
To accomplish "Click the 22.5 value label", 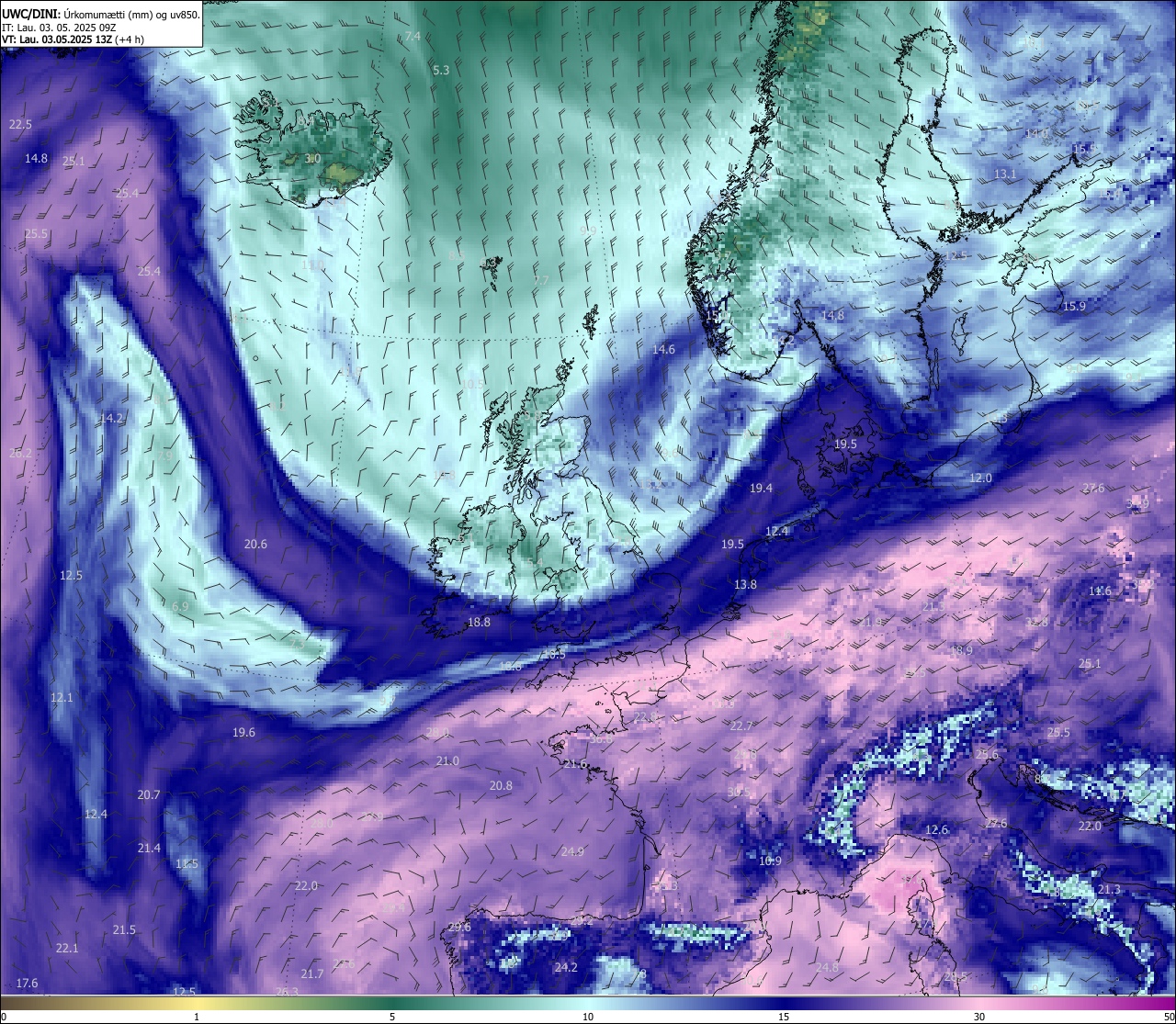I will pyautogui.click(x=20, y=125).
